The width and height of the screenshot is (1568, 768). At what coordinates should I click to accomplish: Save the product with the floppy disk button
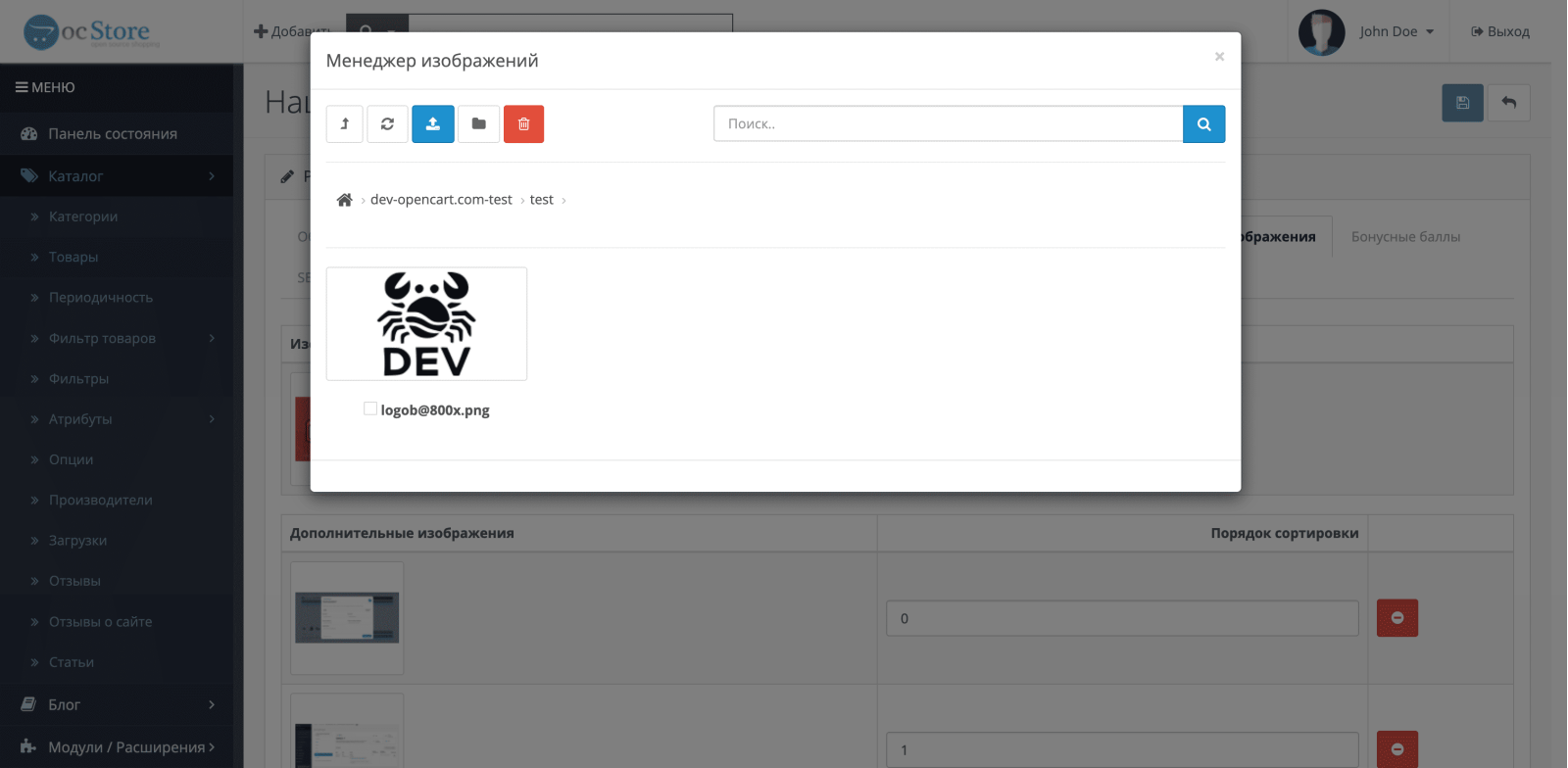point(1462,103)
